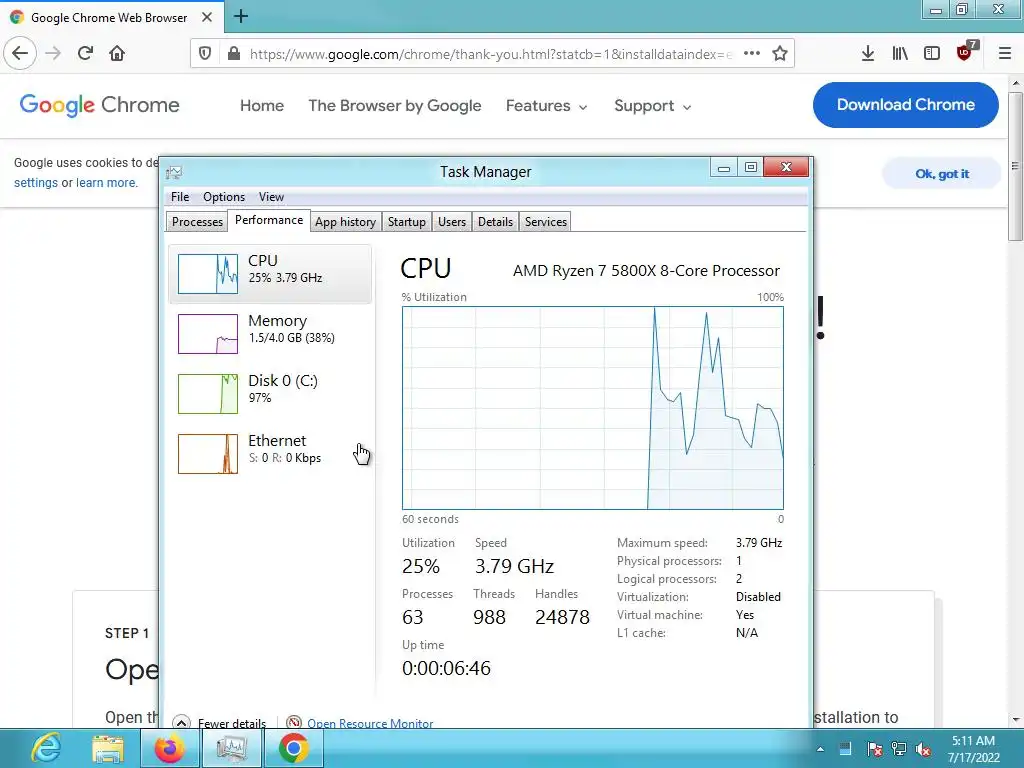Click the 3.79 GHz Speed value
This screenshot has width=1024, height=768.
point(514,566)
